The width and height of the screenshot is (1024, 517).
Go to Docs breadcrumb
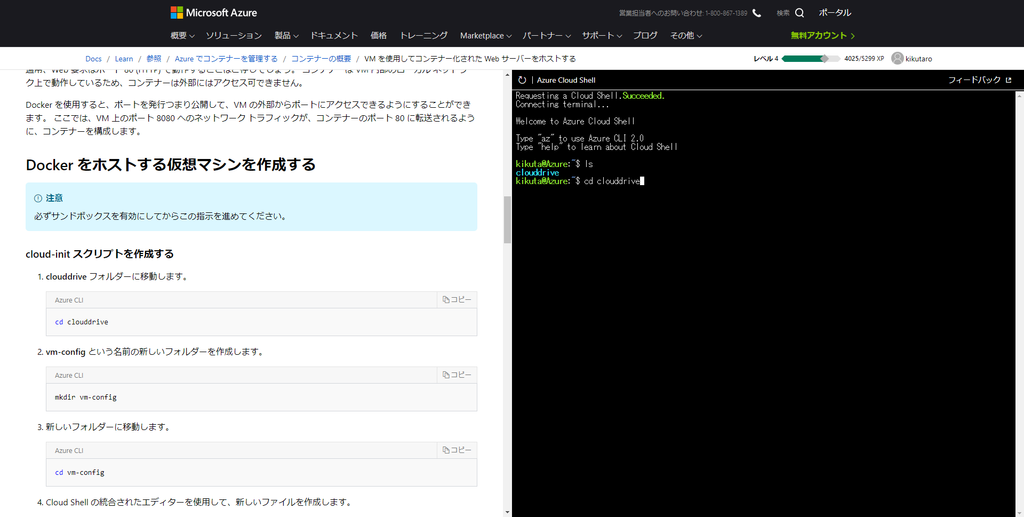pyautogui.click(x=93, y=59)
